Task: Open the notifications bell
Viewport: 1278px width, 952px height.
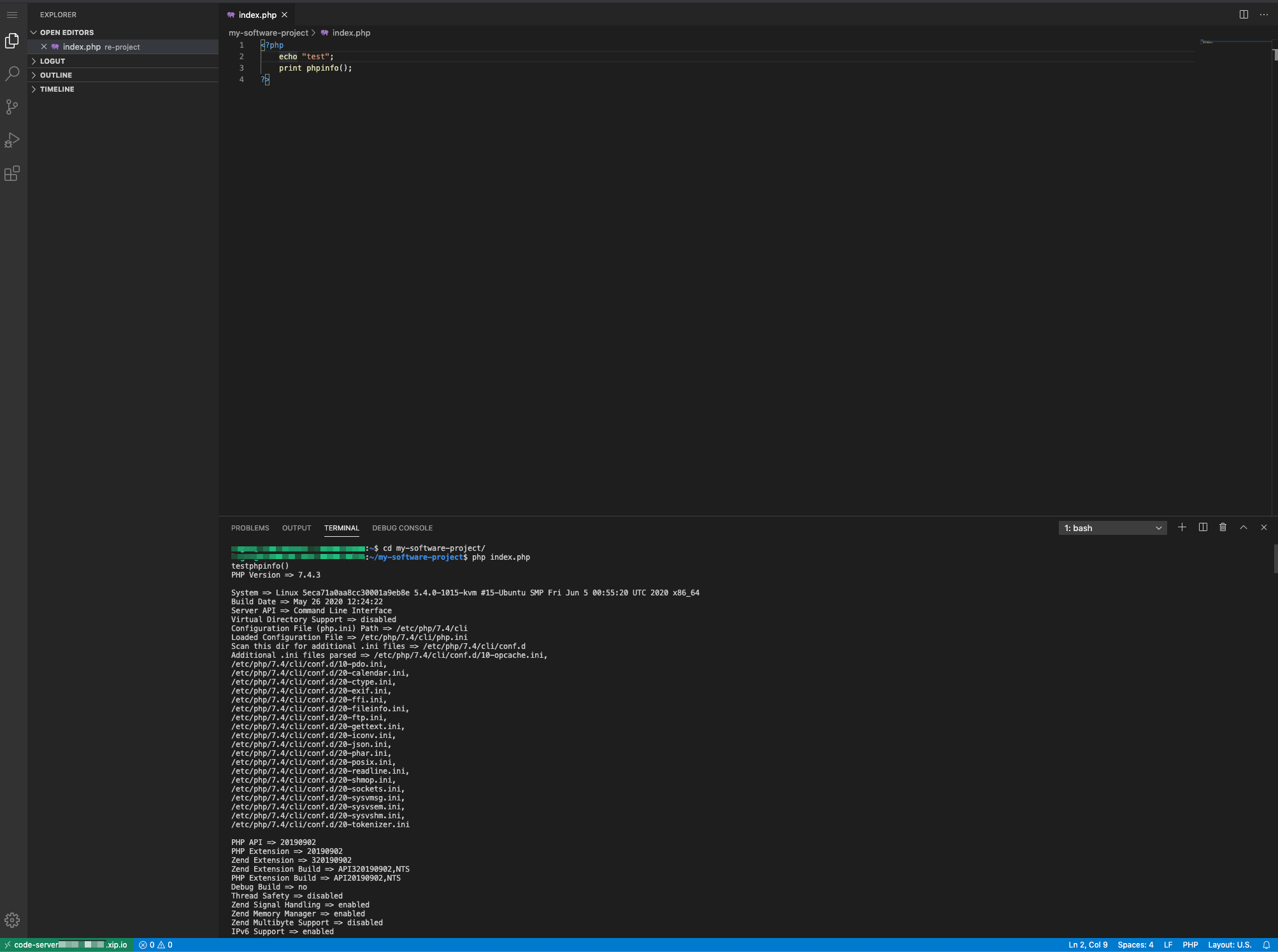Action: point(1267,945)
